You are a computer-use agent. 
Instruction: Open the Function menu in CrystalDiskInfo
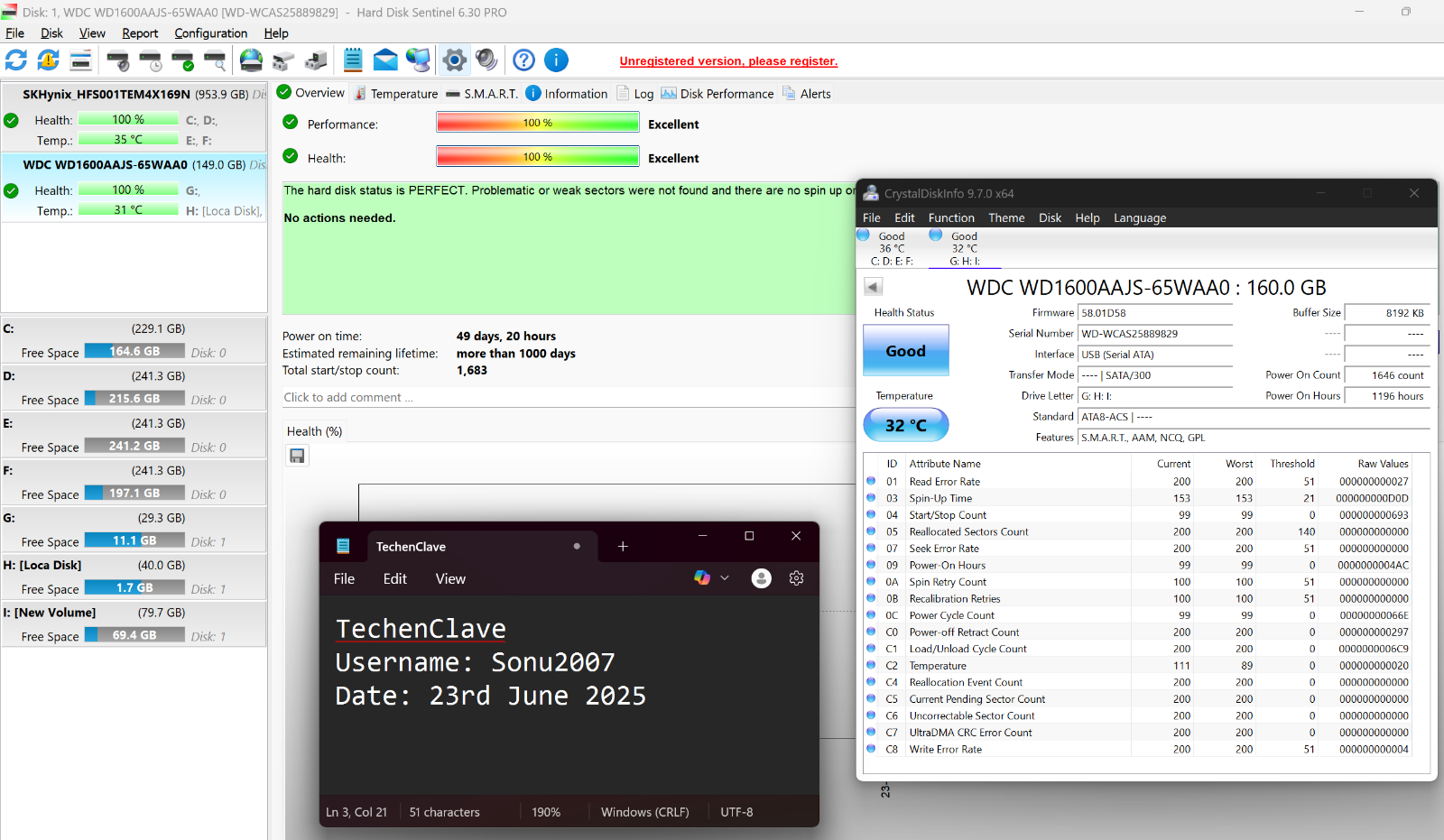point(951,218)
